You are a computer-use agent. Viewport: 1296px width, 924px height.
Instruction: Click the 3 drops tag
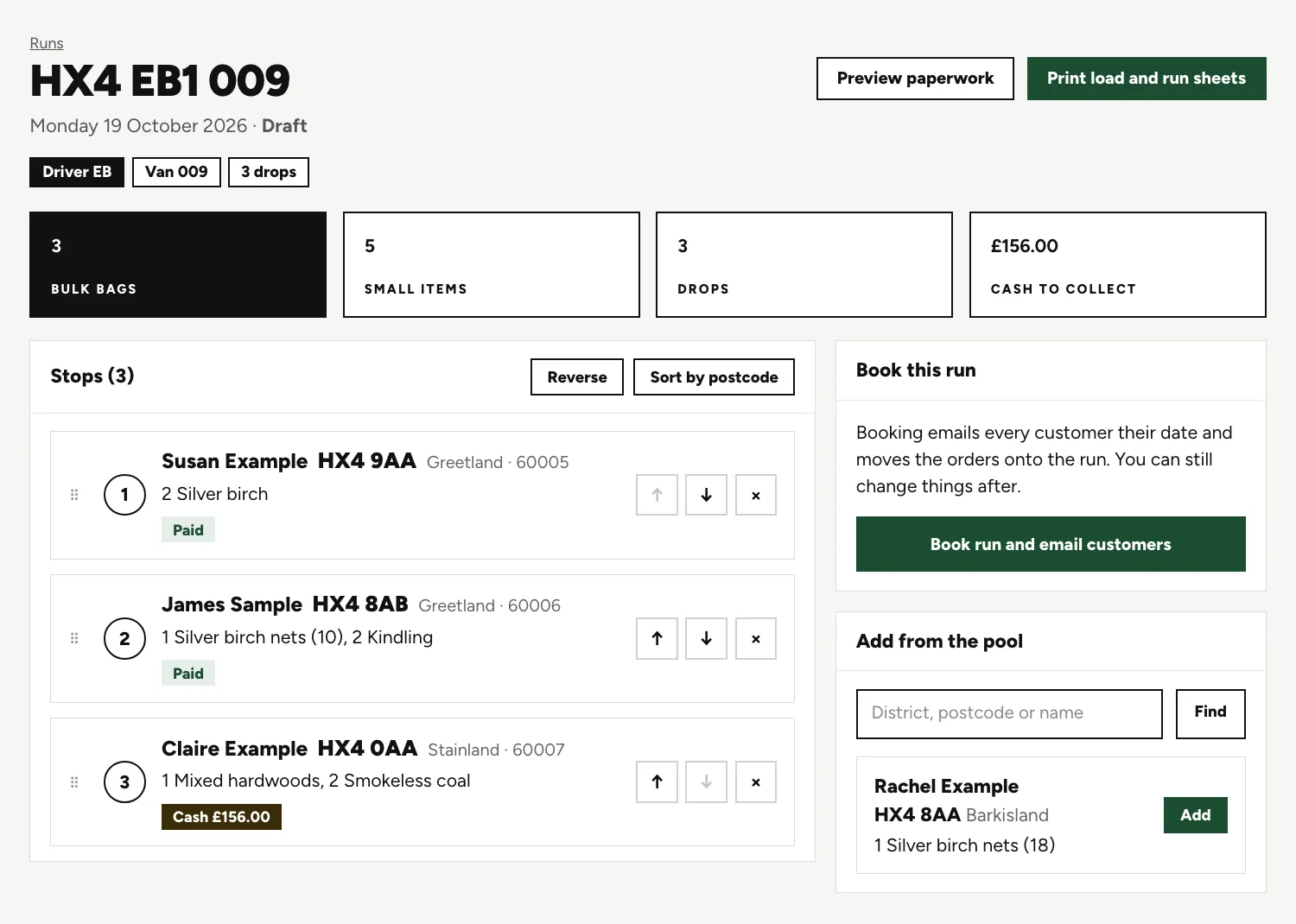tap(269, 172)
